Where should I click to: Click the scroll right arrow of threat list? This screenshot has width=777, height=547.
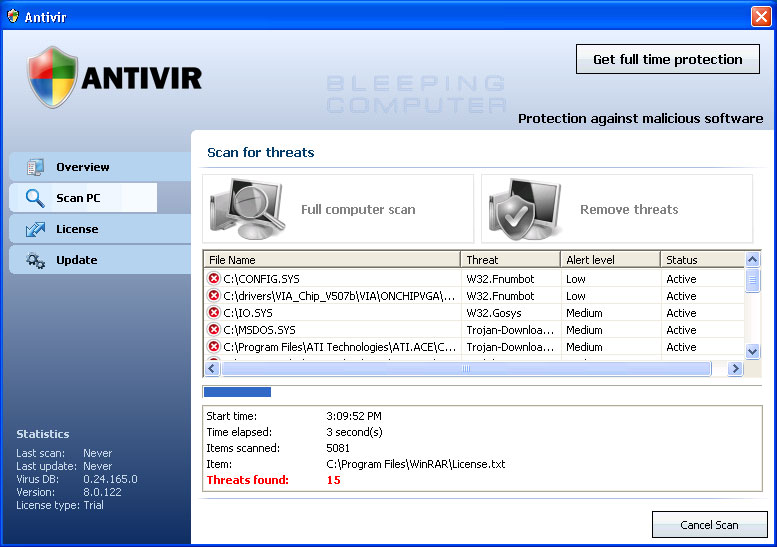[x=735, y=368]
